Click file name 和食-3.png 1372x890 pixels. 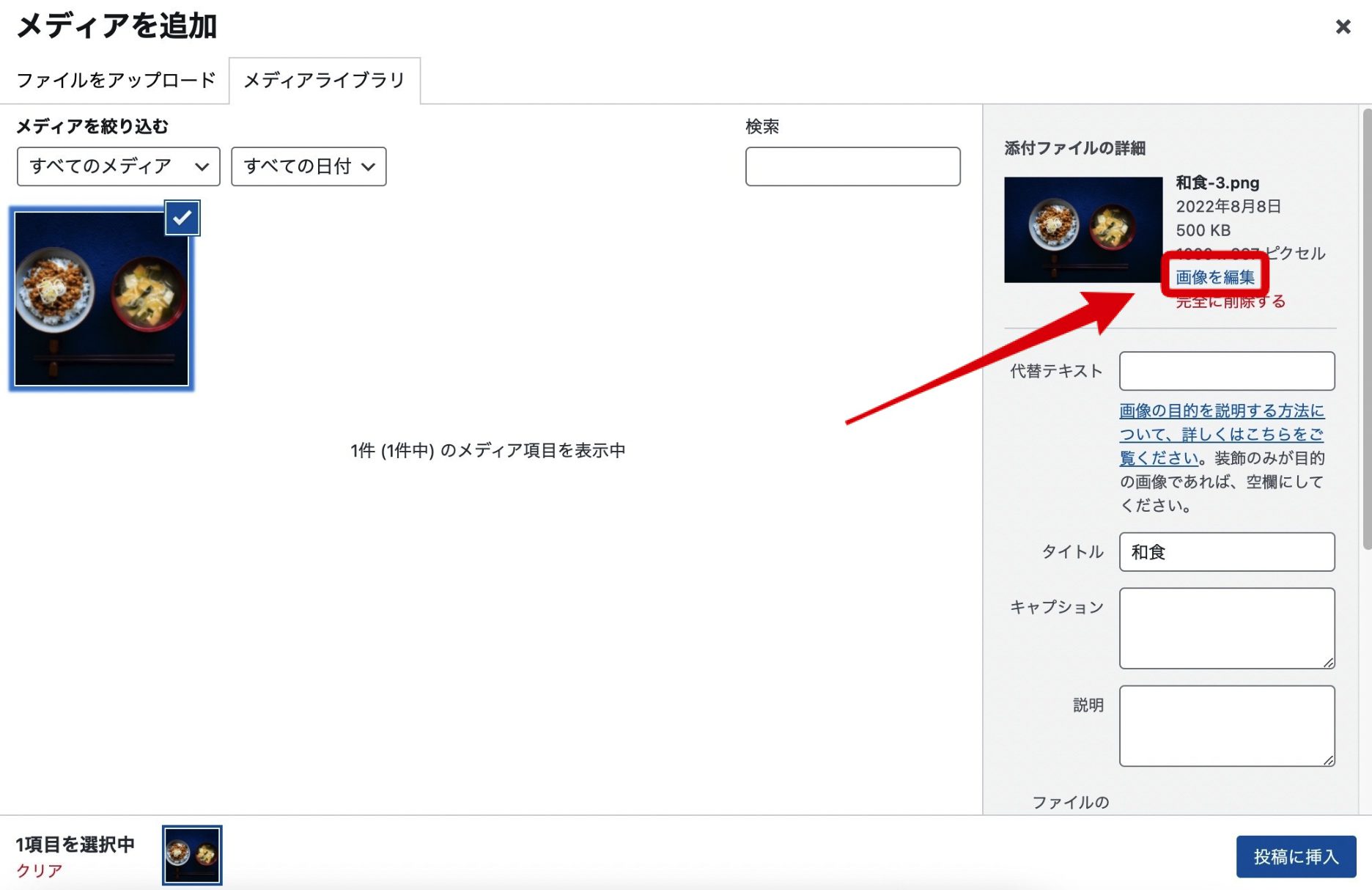[1217, 183]
